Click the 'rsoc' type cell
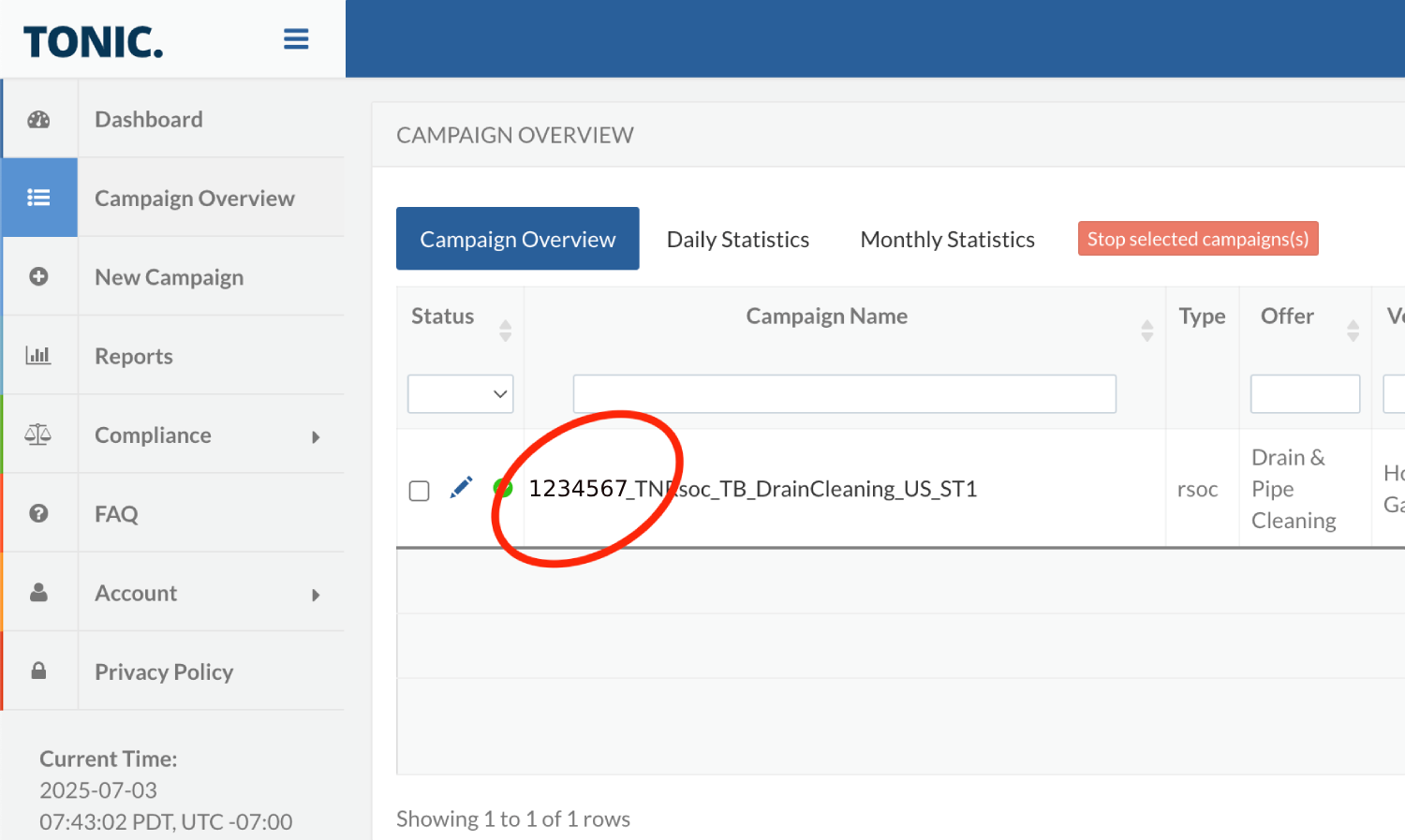Image resolution: width=1405 pixels, height=840 pixels. (x=1198, y=489)
